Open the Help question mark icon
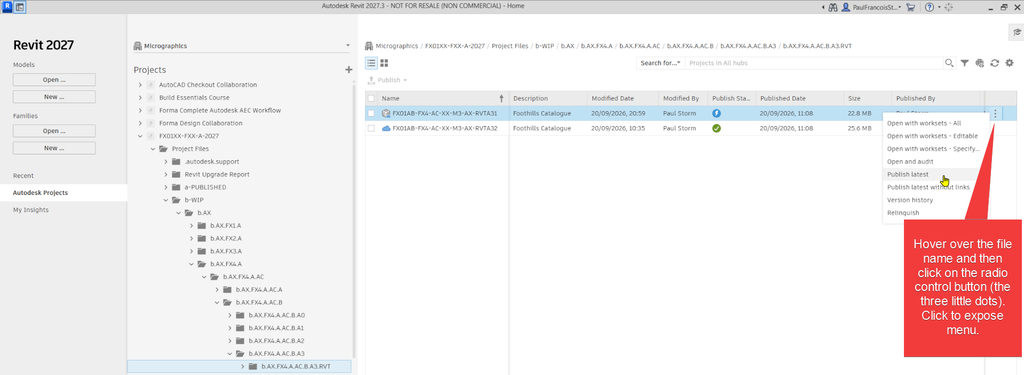This screenshot has width=1024, height=375. pos(929,7)
